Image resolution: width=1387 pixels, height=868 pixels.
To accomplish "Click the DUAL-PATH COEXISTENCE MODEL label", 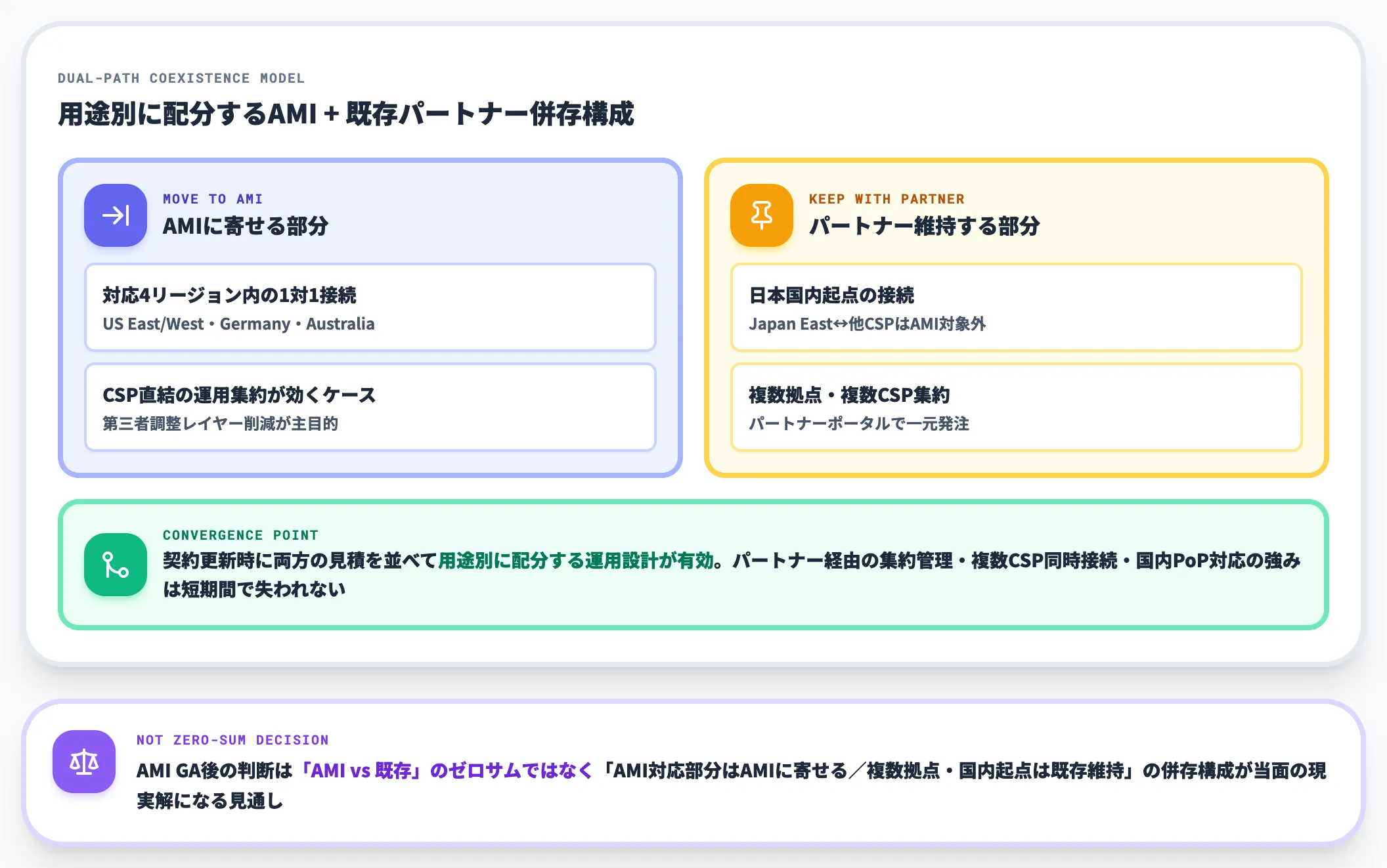I will (181, 78).
